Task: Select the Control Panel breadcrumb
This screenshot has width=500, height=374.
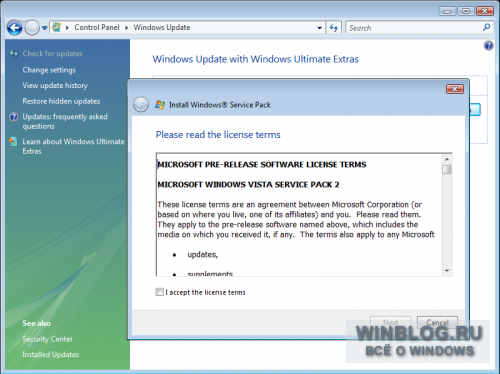Action: tap(97, 27)
